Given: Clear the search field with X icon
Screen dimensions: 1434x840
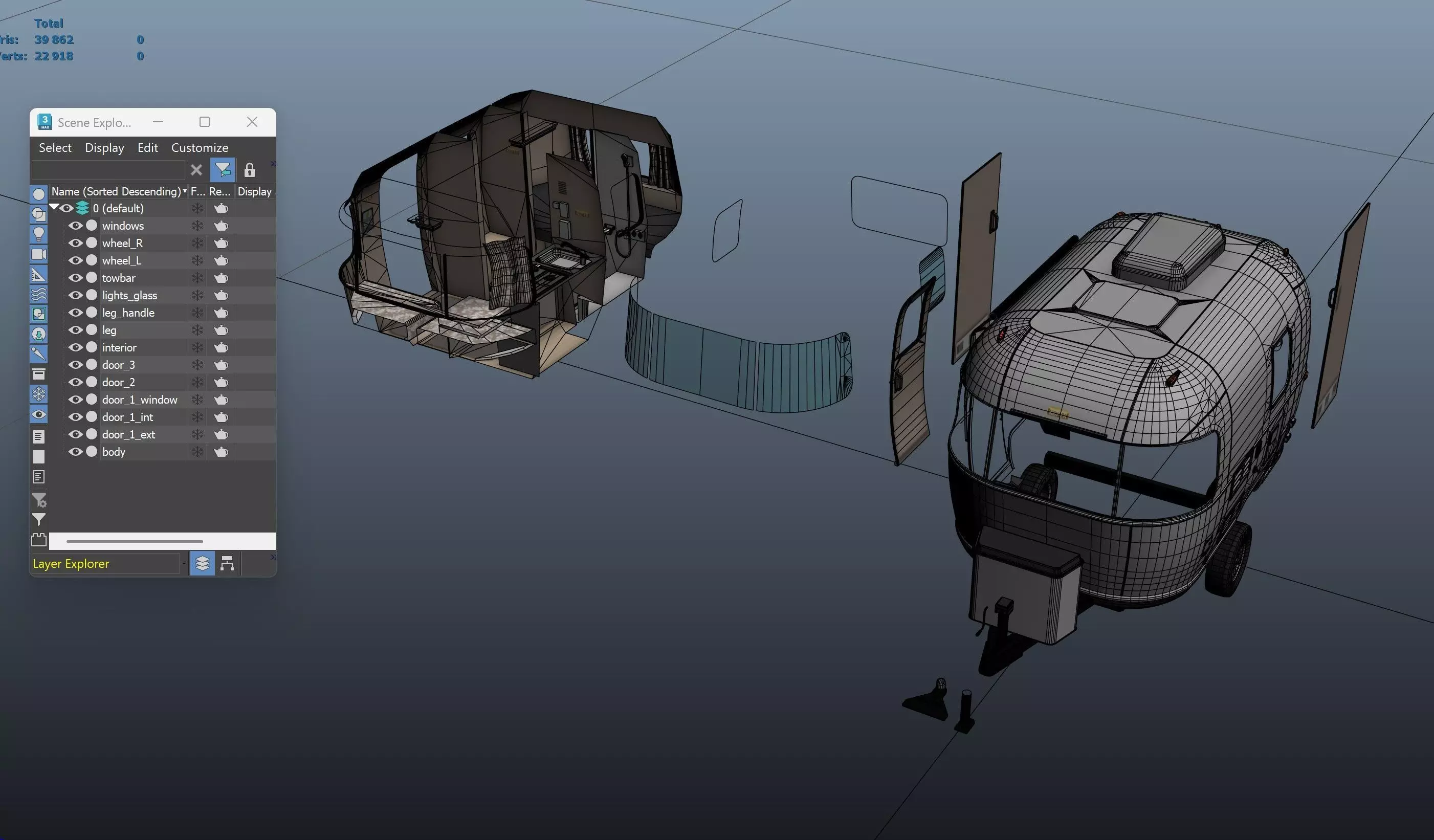Looking at the screenshot, I should click(x=196, y=170).
